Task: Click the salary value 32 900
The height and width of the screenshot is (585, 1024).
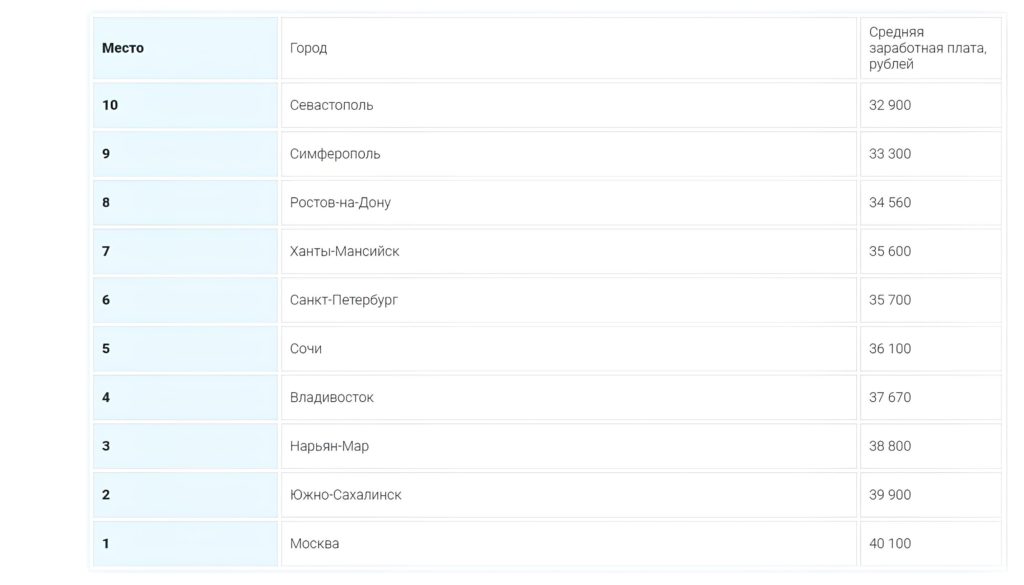Action: (x=890, y=105)
